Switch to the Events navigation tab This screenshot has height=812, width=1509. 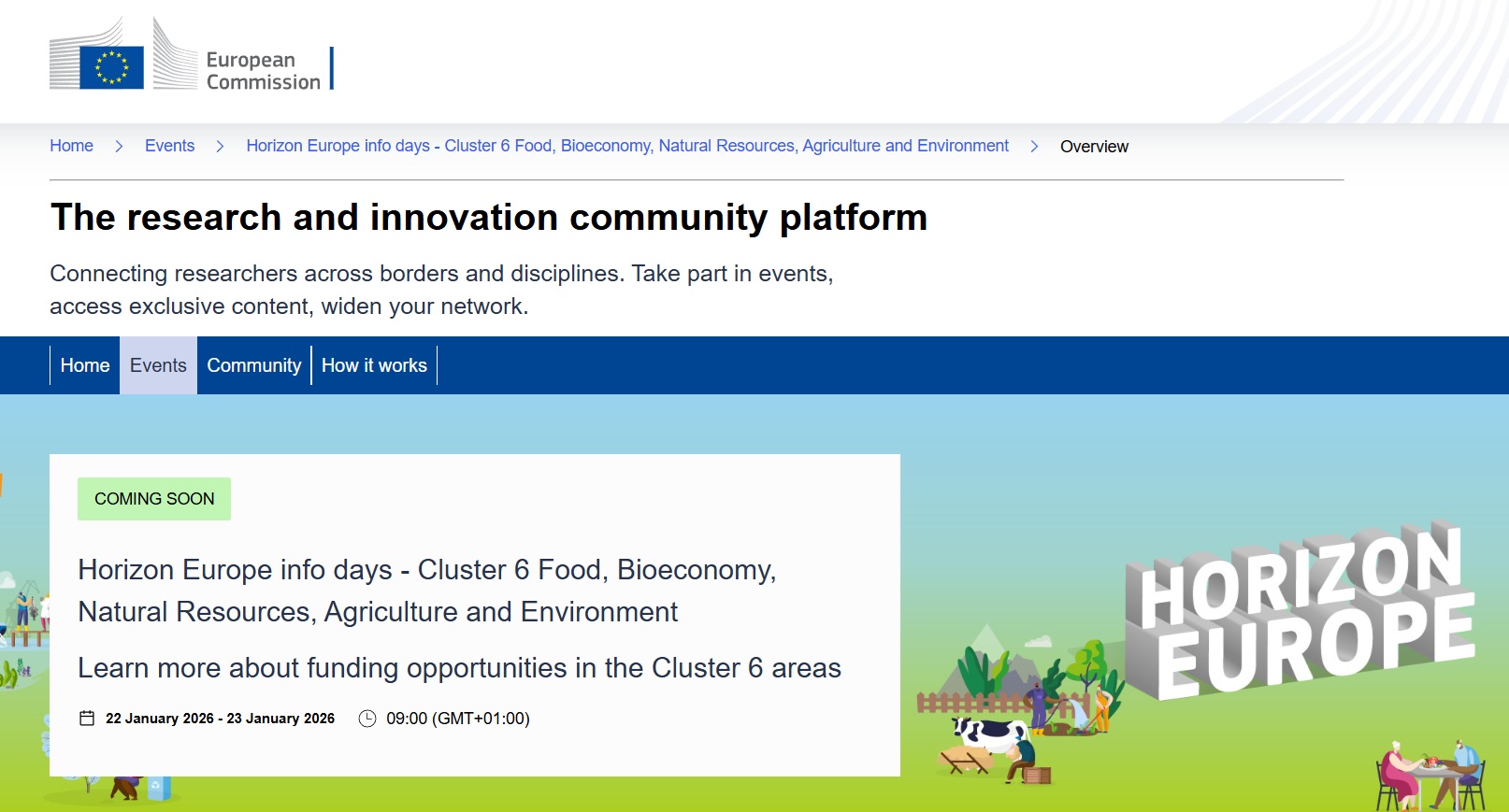pos(158,365)
